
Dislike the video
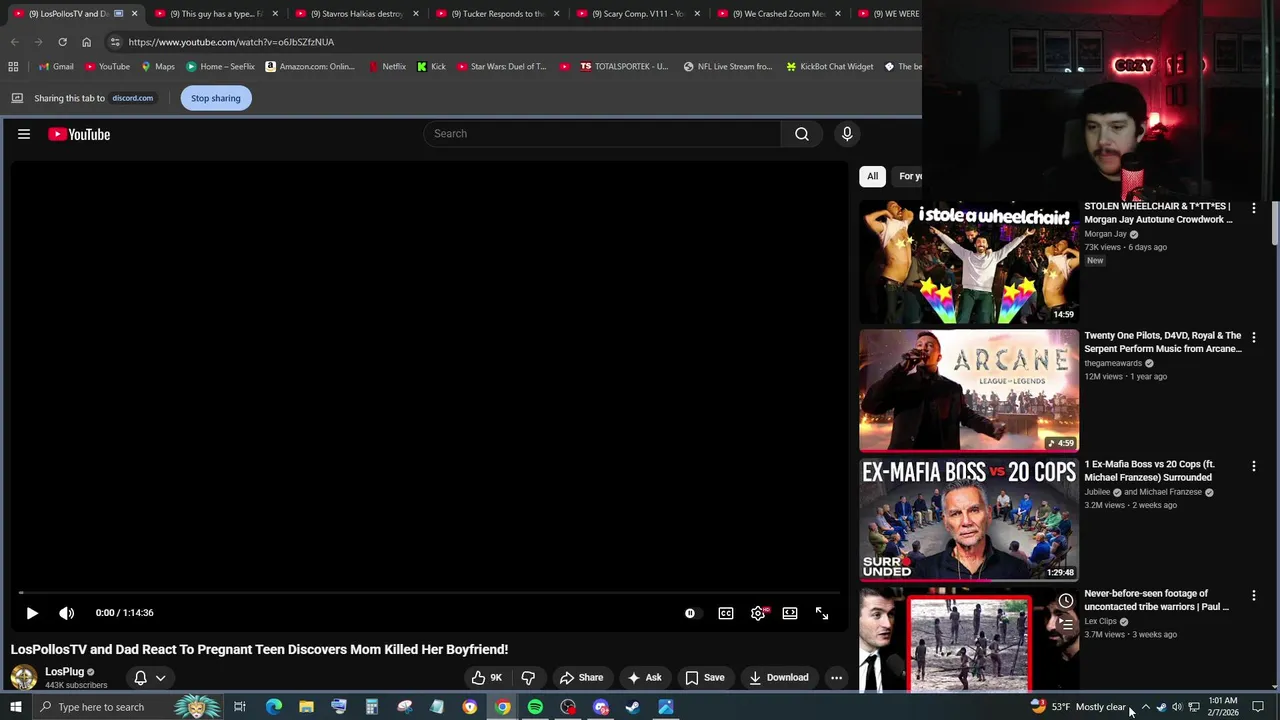click(528, 677)
